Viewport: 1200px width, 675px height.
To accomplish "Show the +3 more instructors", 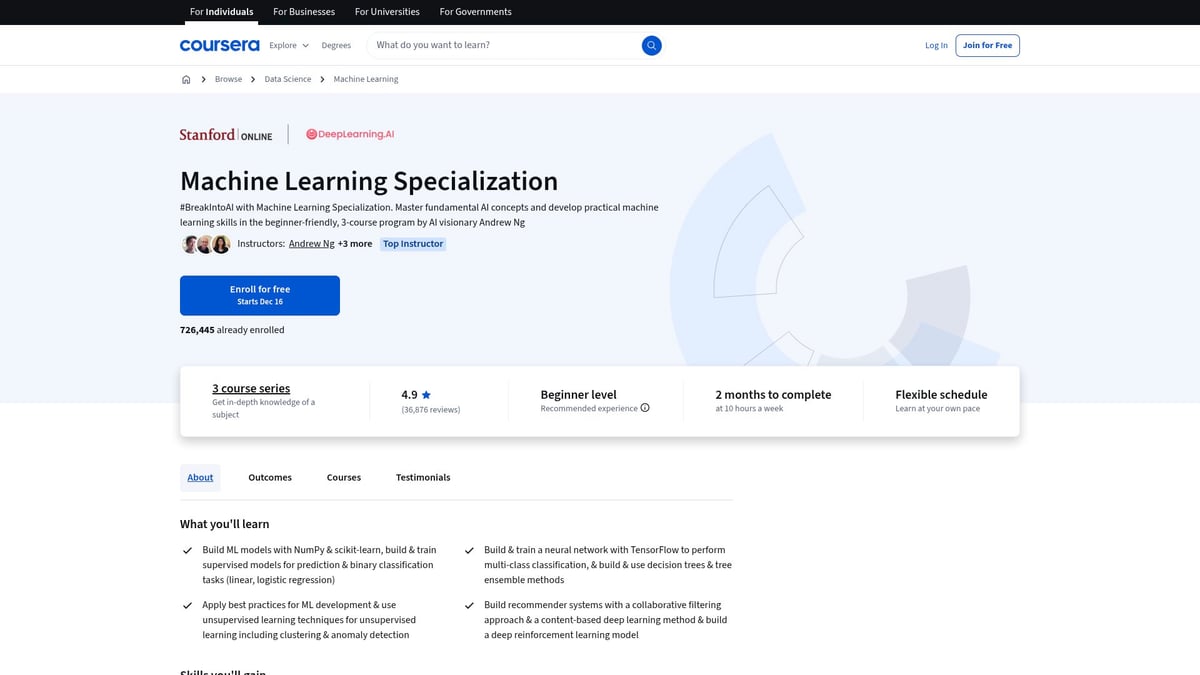I will (x=355, y=244).
